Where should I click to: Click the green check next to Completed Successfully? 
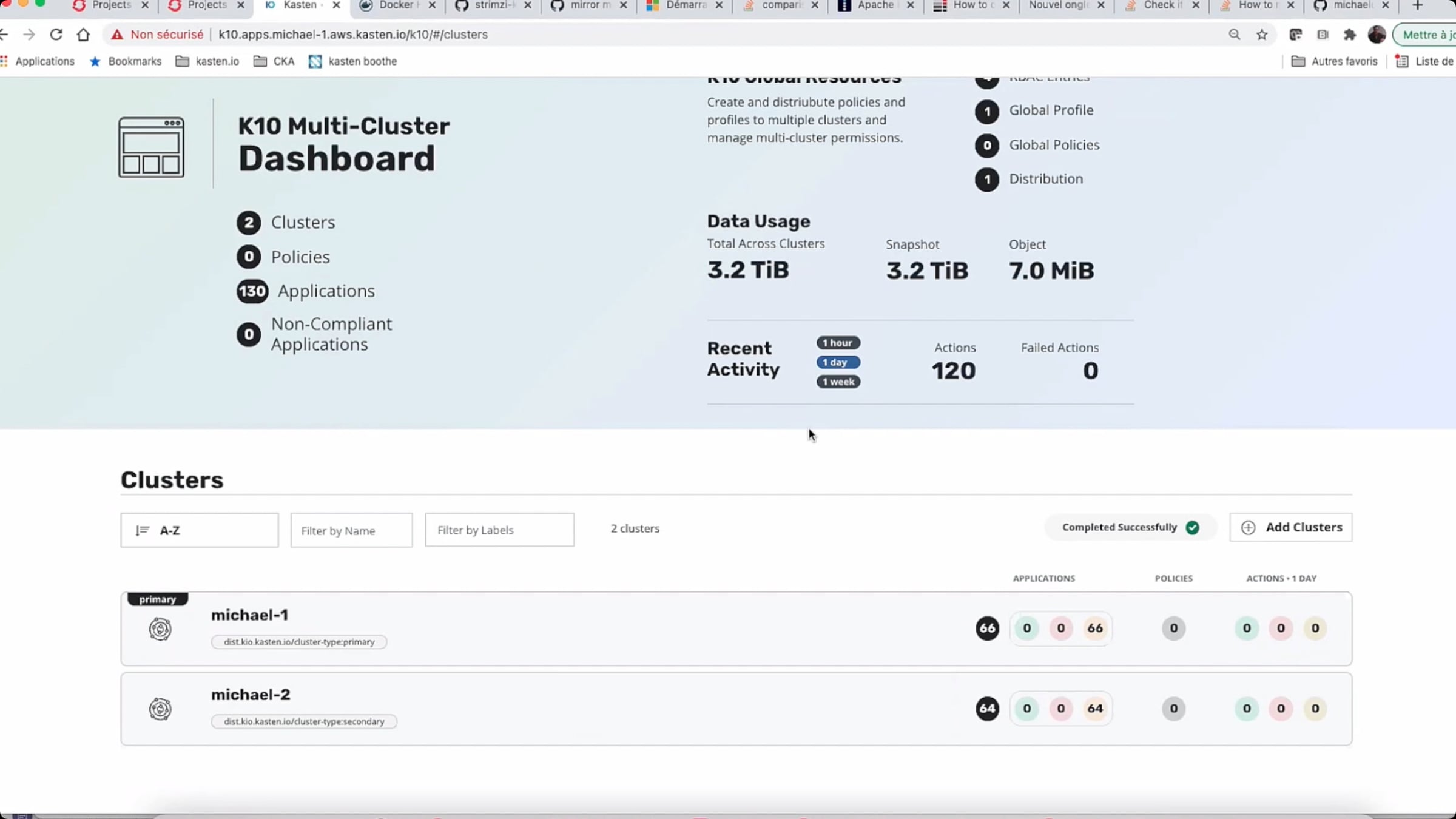point(1192,527)
